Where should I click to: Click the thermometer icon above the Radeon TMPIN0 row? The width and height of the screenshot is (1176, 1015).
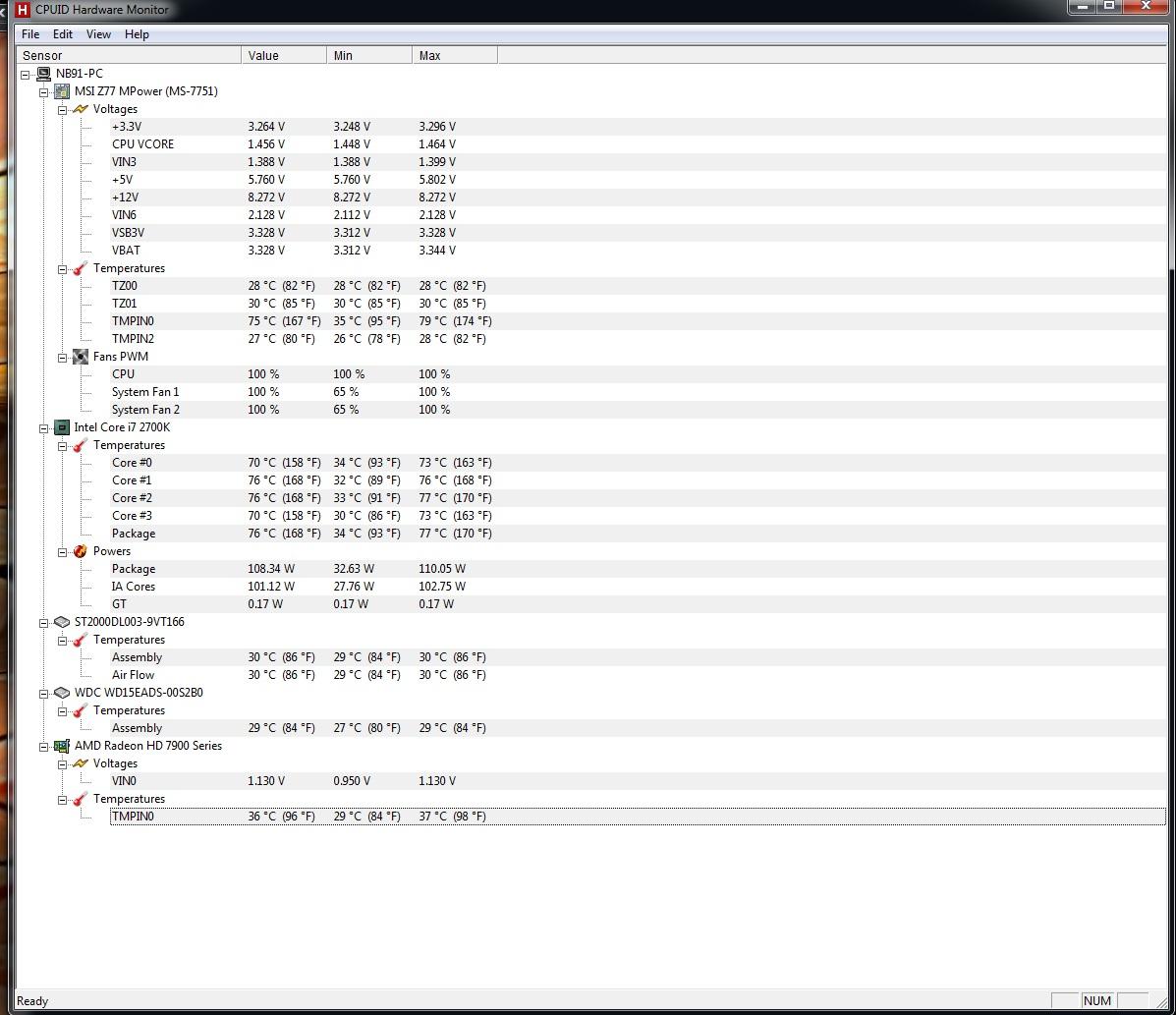81,799
